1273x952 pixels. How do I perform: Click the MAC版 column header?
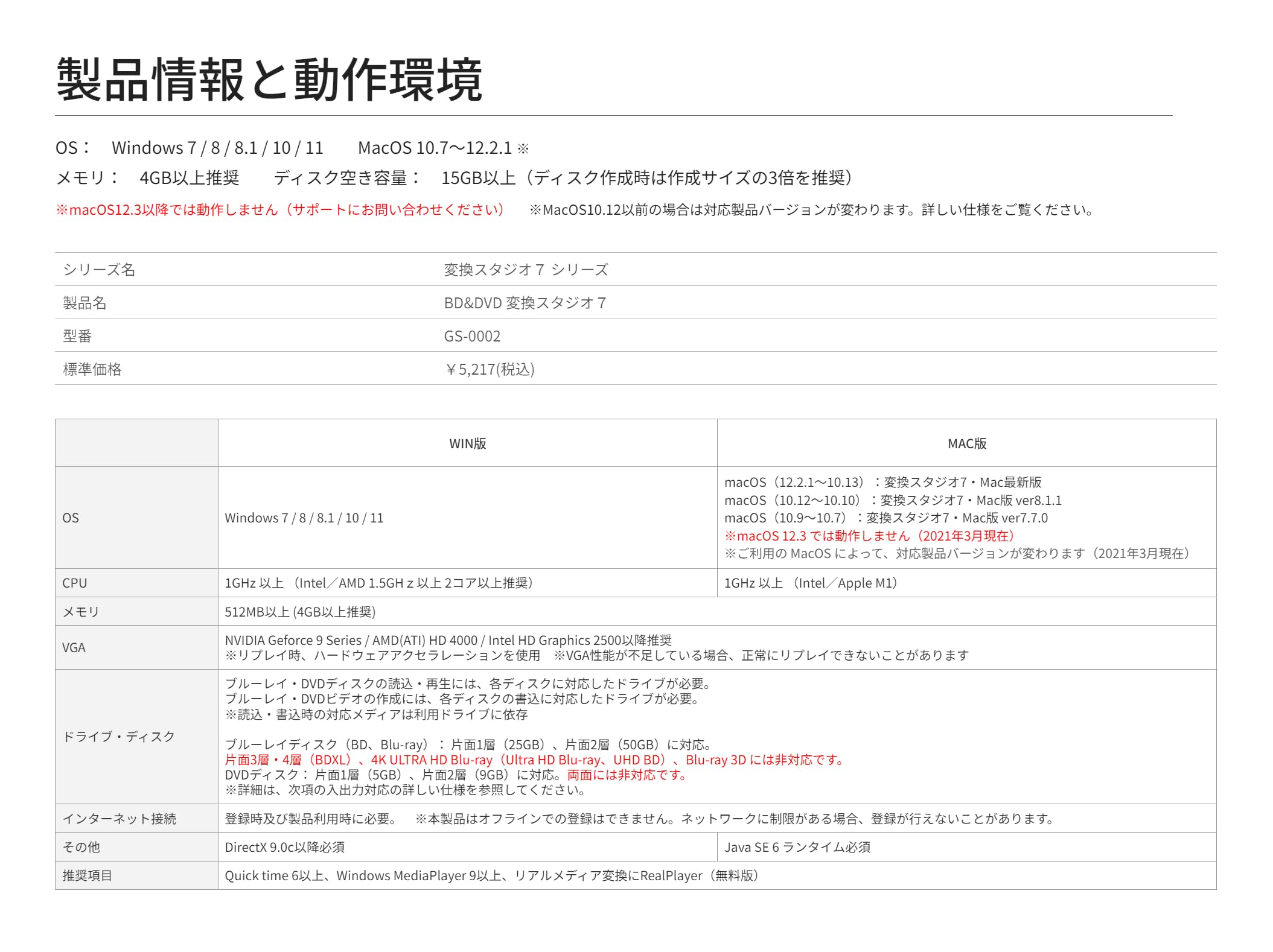pyautogui.click(x=966, y=443)
